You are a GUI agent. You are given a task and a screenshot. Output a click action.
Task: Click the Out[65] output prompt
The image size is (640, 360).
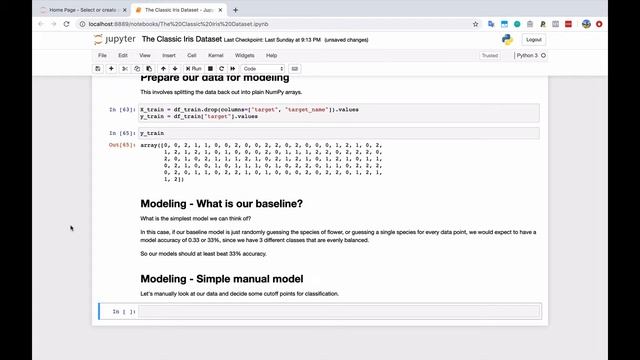click(122, 145)
